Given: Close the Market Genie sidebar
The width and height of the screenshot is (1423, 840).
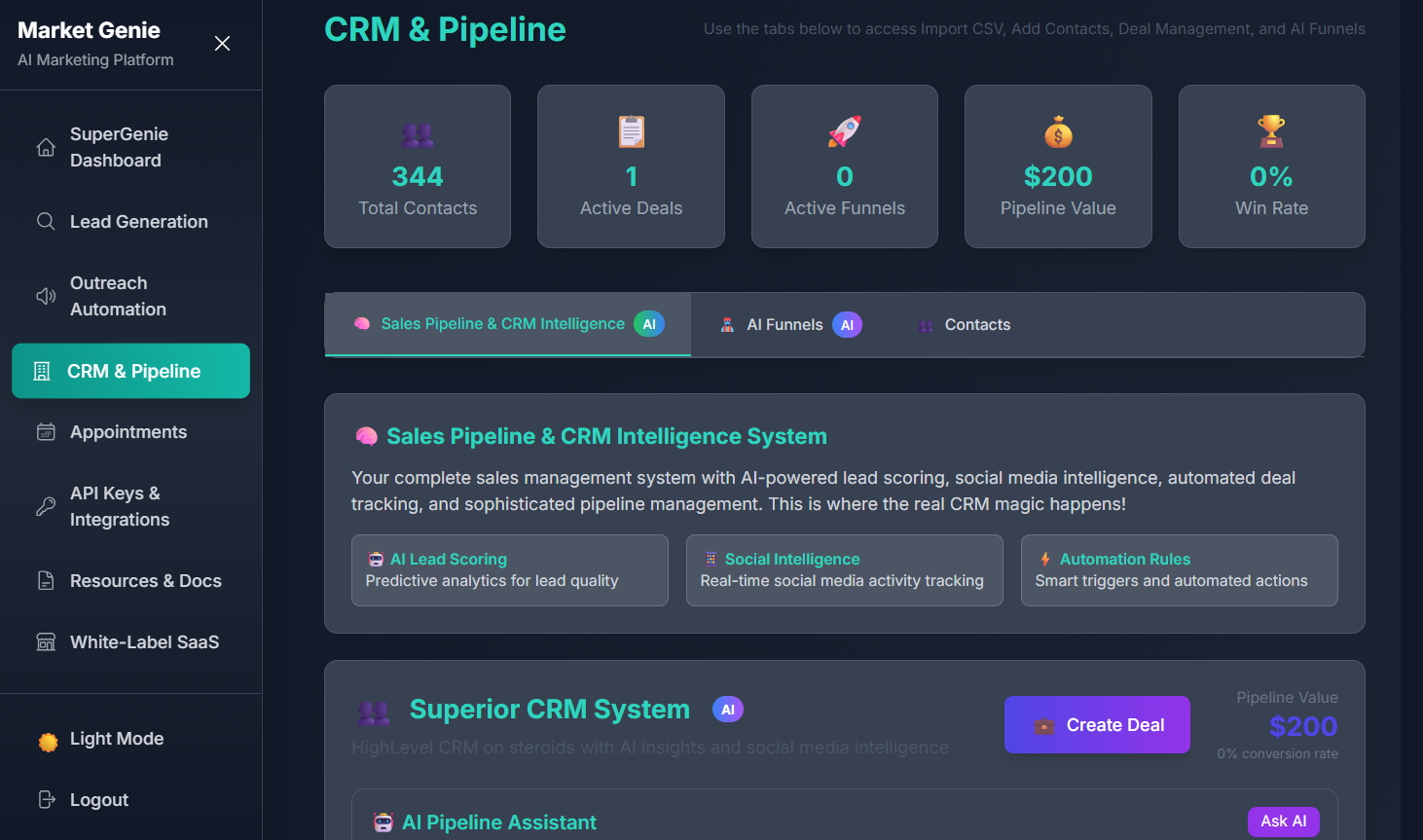Looking at the screenshot, I should point(222,43).
